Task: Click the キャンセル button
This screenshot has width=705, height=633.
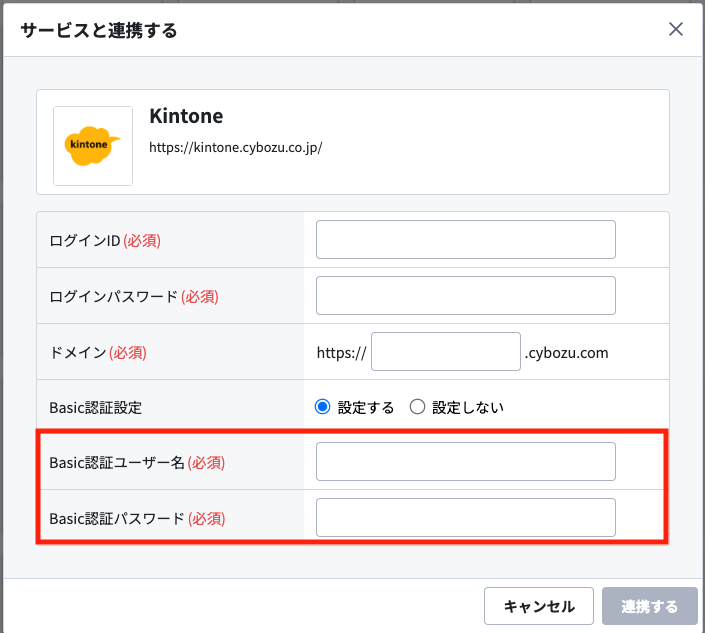Action: [539, 606]
